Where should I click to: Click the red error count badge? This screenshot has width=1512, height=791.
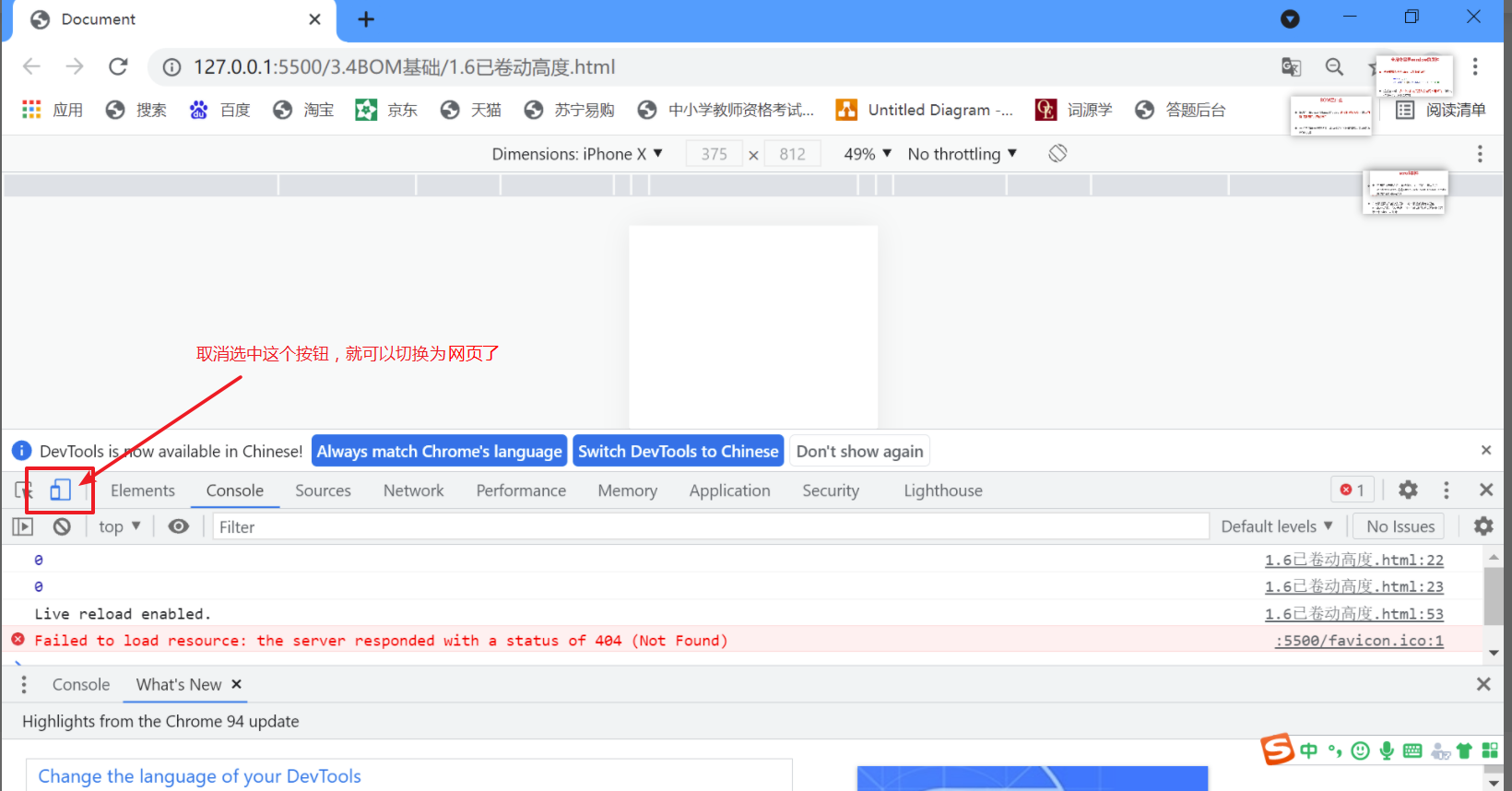[x=1353, y=490]
